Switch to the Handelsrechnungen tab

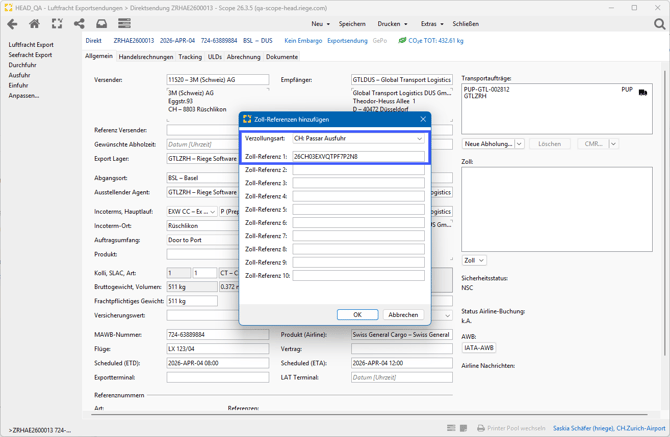[x=146, y=57]
